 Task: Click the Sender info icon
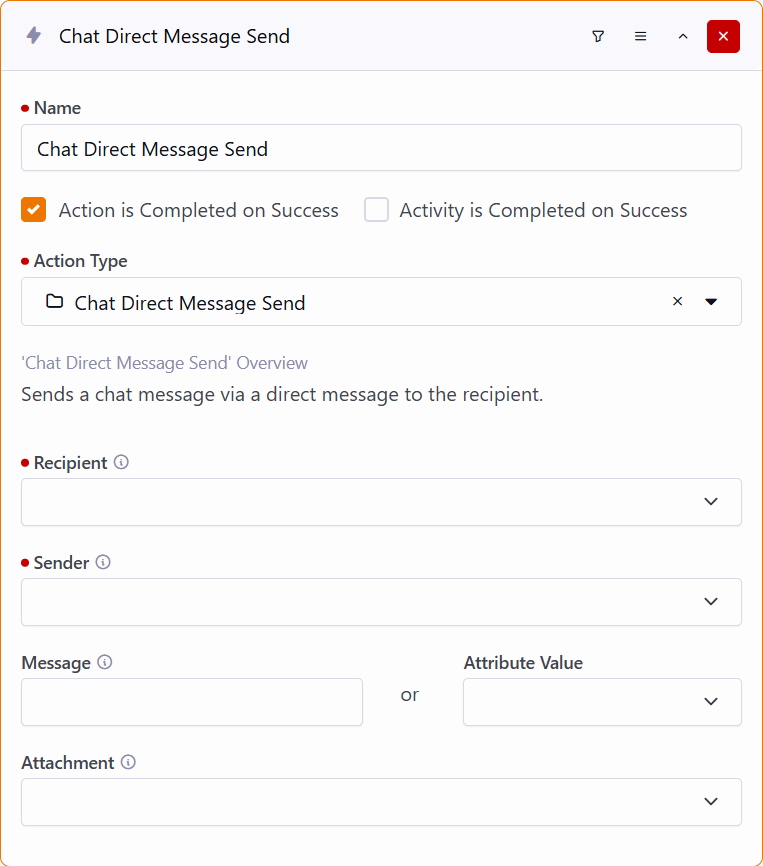tap(103, 562)
